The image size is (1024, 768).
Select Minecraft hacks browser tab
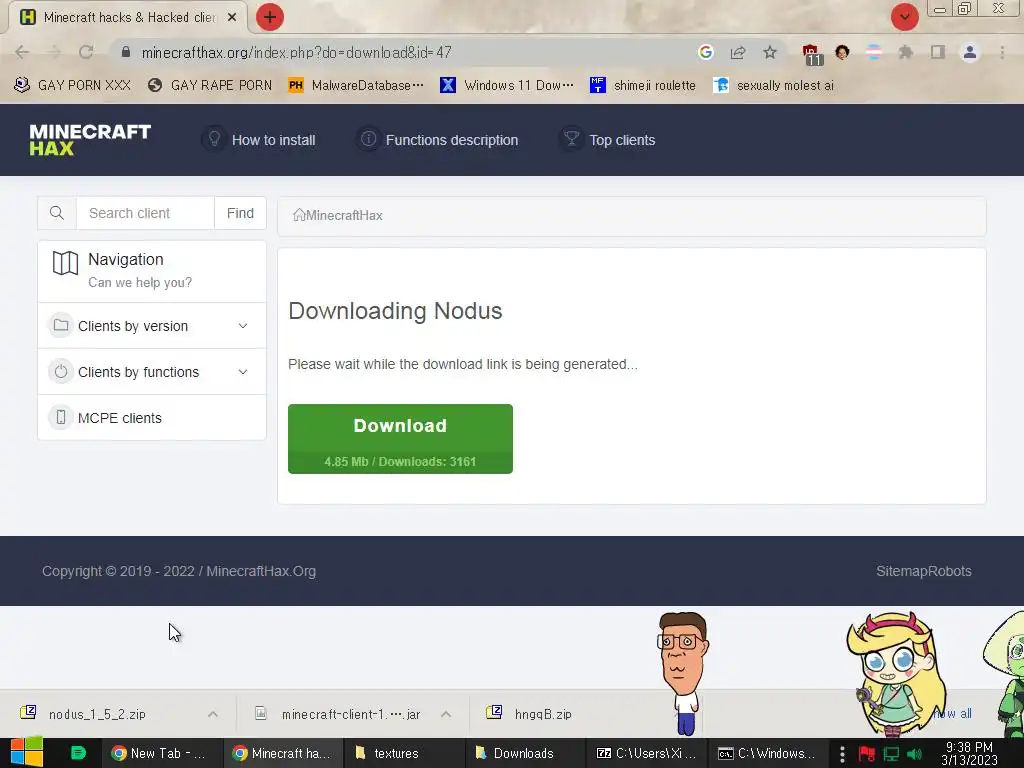tap(129, 18)
